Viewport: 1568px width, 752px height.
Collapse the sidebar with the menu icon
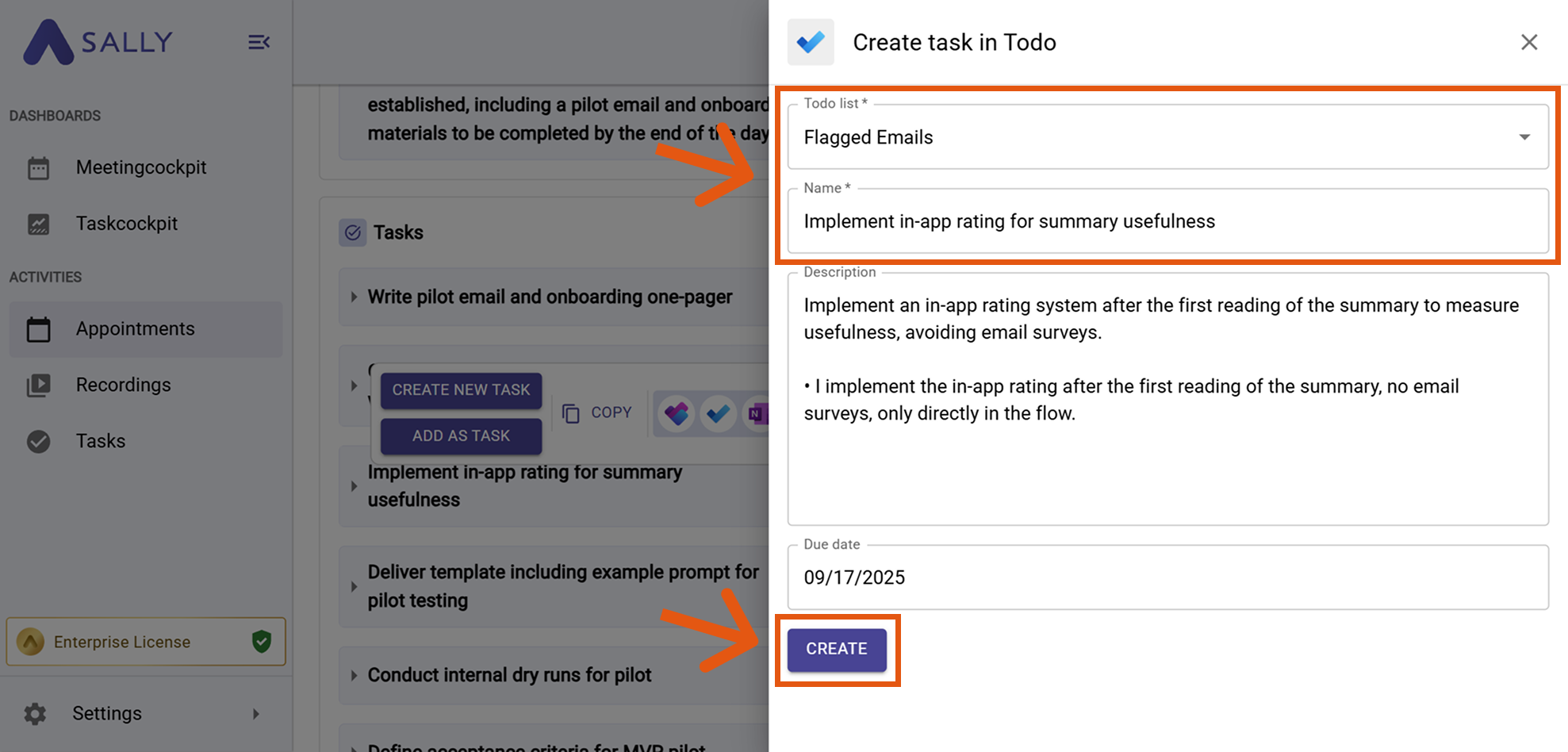point(259,42)
